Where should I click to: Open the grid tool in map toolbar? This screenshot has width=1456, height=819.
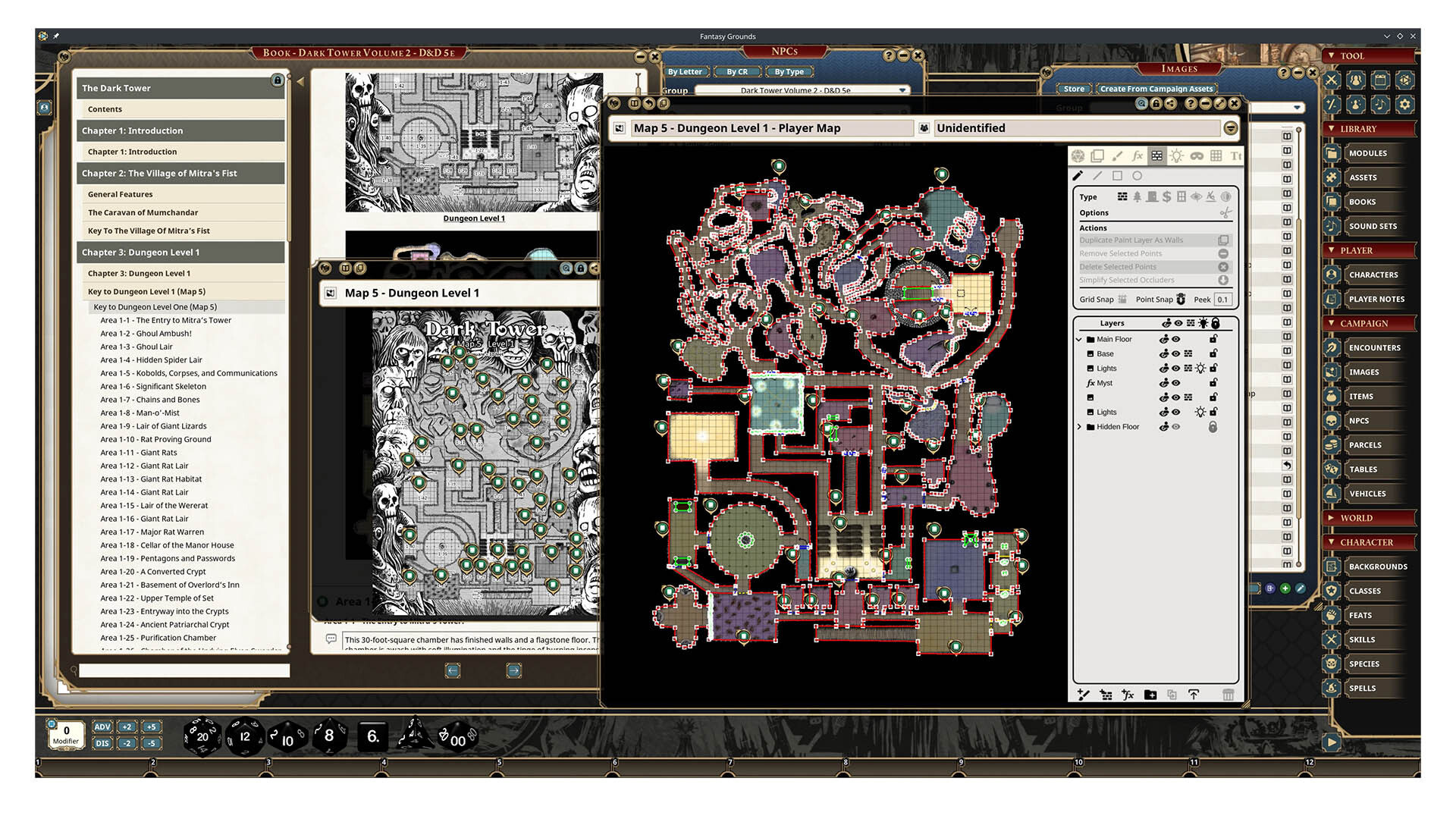tap(1216, 155)
